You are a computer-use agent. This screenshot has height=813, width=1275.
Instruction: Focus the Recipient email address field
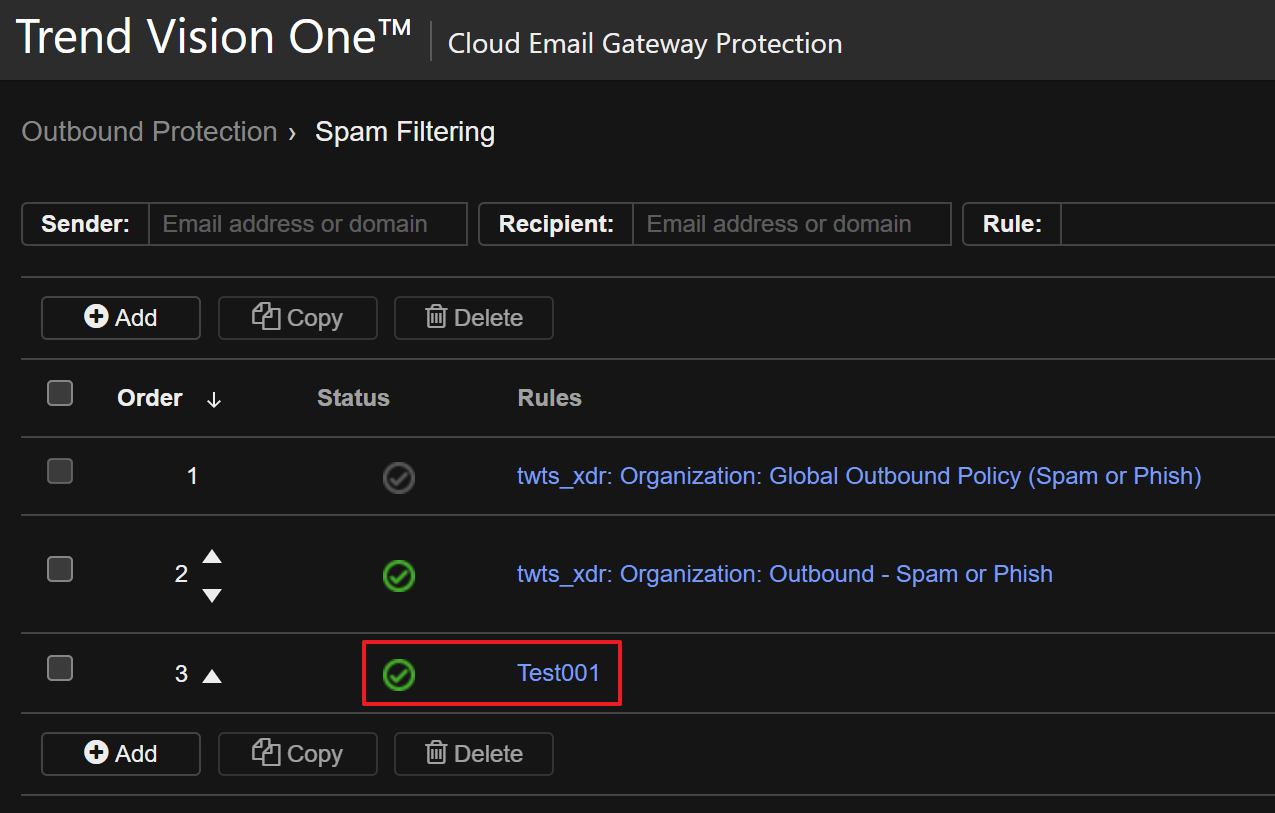pos(790,224)
